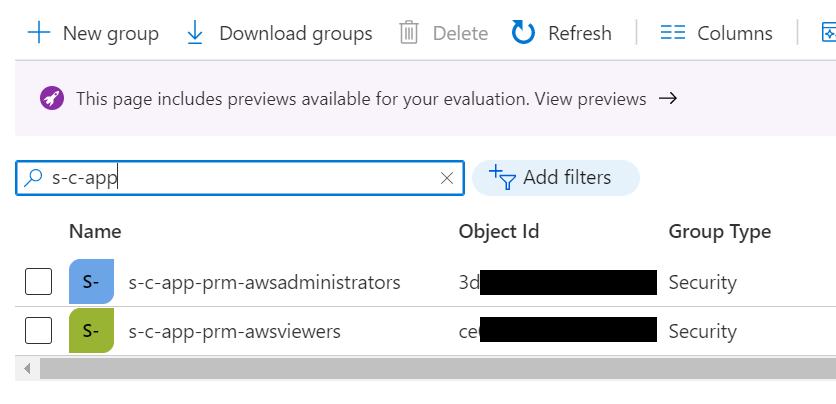Open the s-c-app-prm-awsadministrators group
This screenshot has height=404, width=836.
pos(264,283)
